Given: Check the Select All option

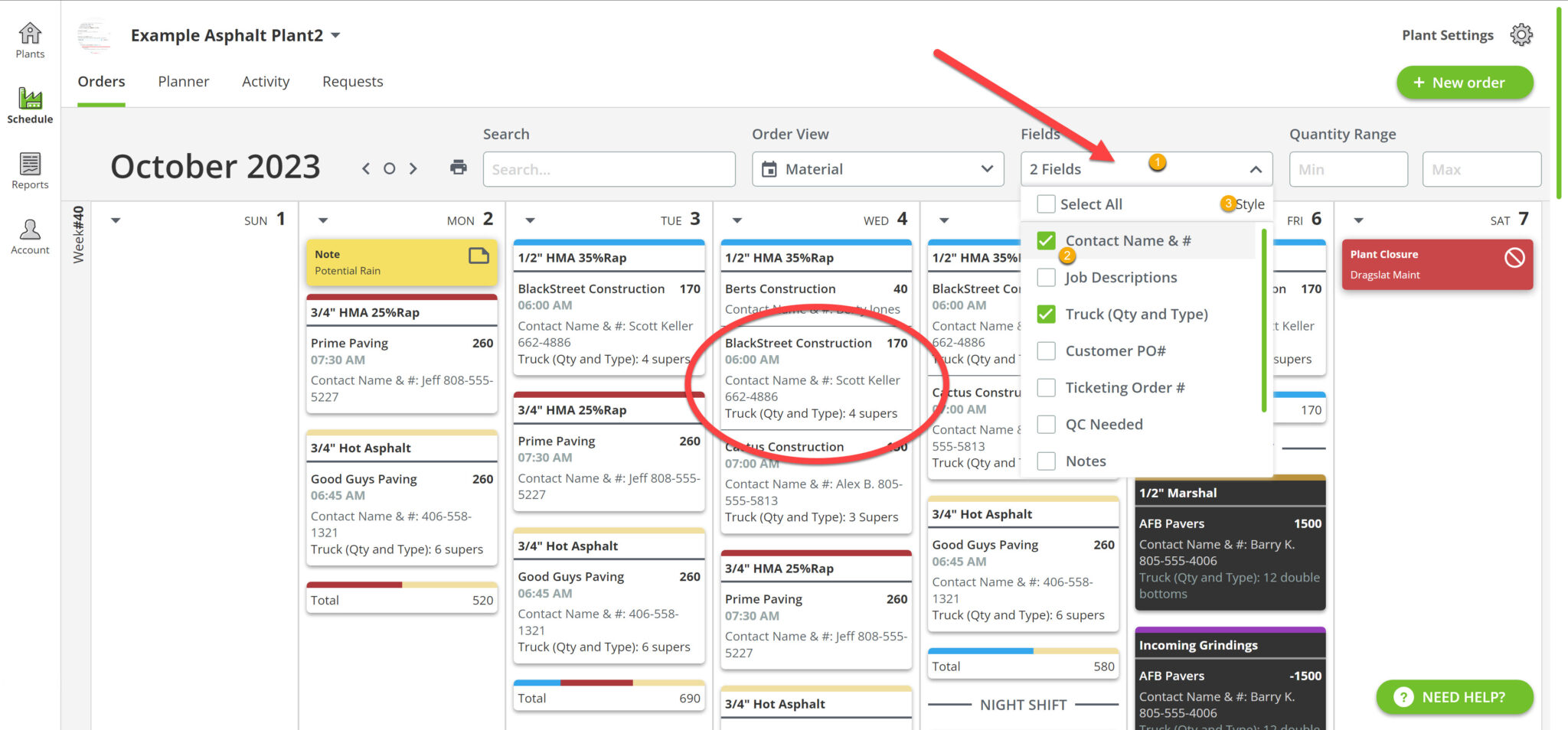Looking at the screenshot, I should pos(1046,204).
